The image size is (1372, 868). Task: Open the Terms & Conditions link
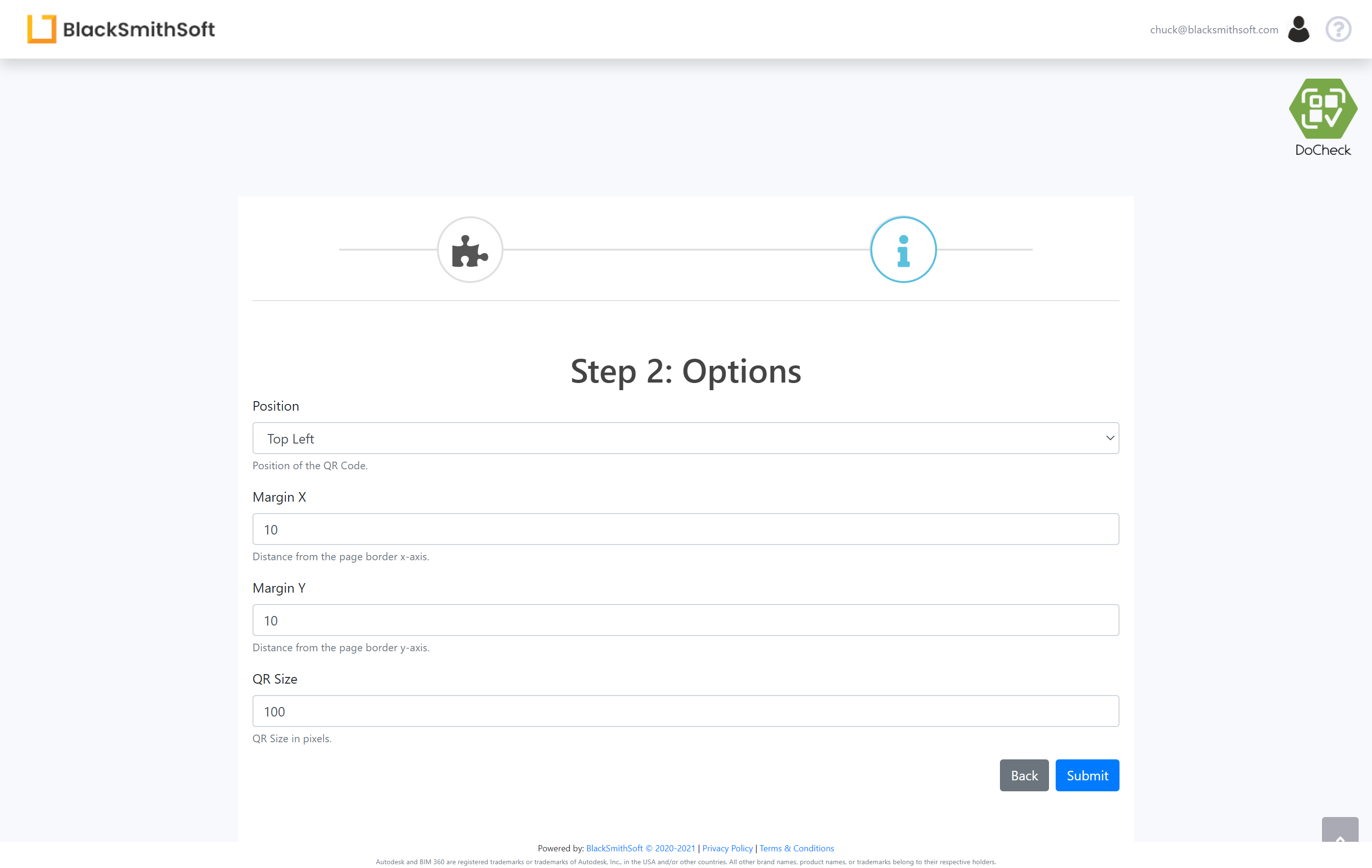point(797,848)
